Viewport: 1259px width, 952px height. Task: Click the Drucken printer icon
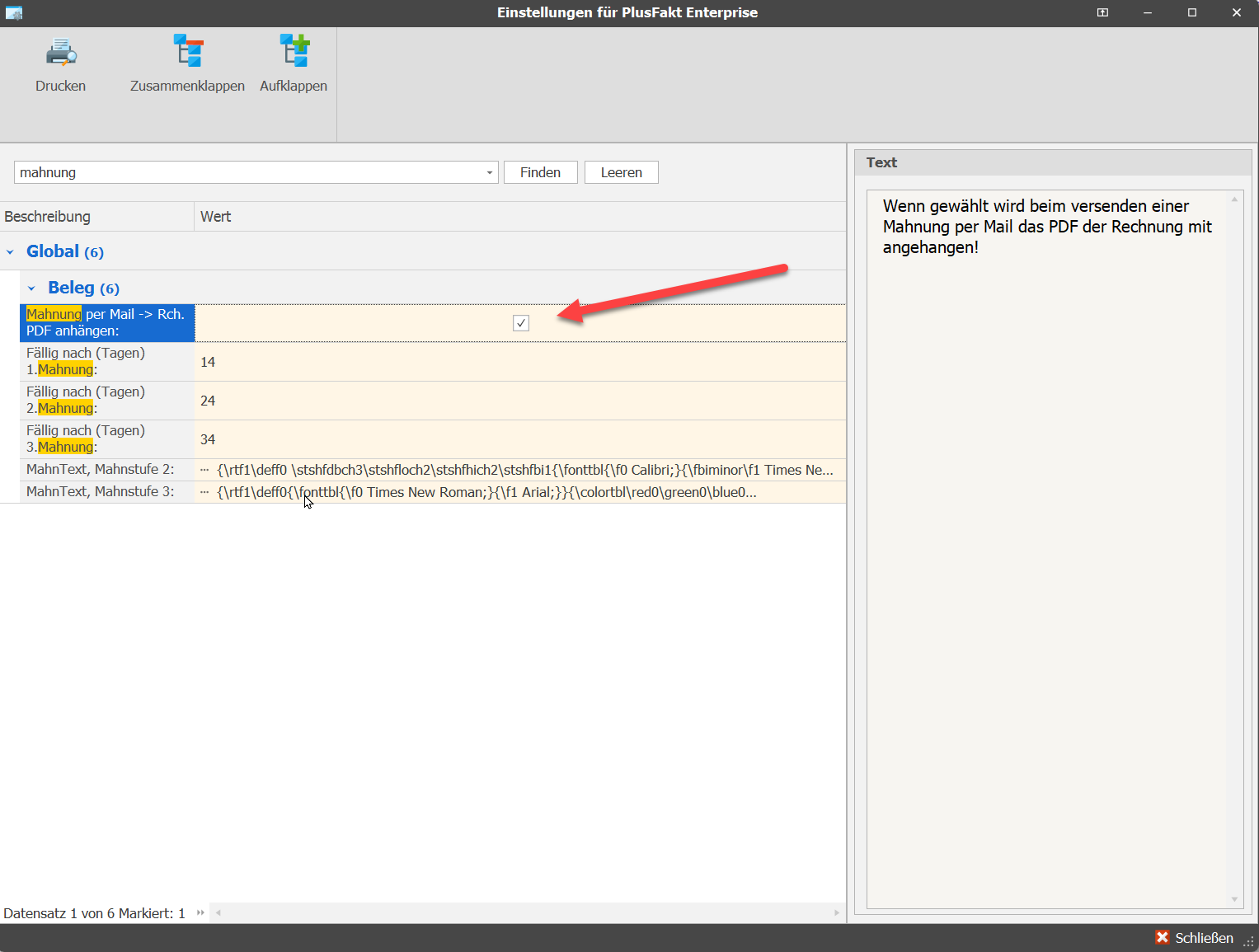click(x=60, y=52)
